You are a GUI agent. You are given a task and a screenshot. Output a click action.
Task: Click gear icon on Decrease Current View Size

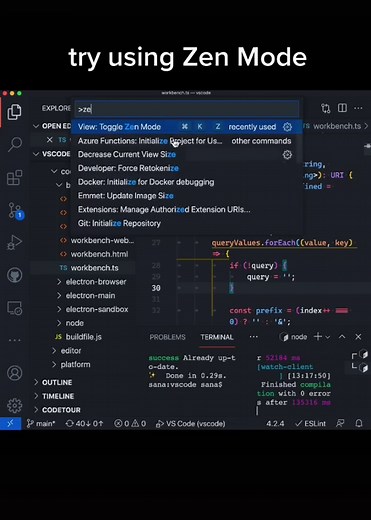click(x=287, y=155)
